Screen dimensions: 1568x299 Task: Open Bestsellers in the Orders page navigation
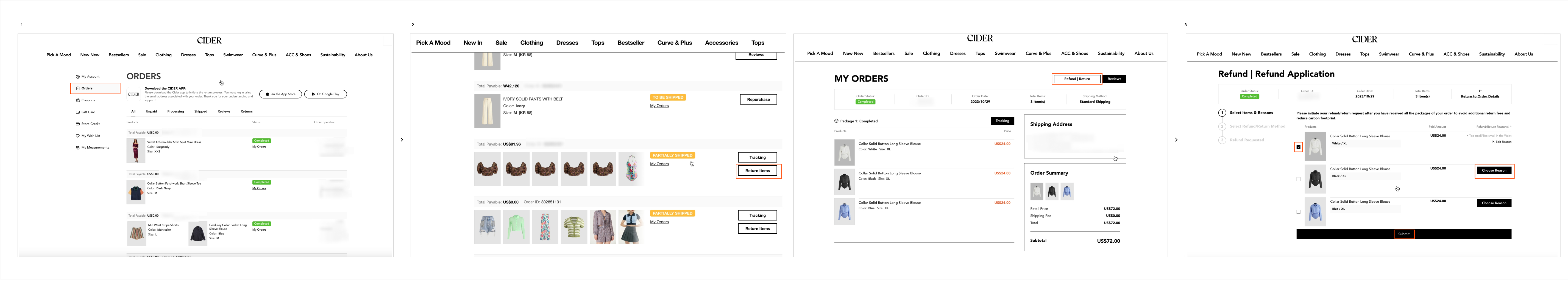coord(119,55)
